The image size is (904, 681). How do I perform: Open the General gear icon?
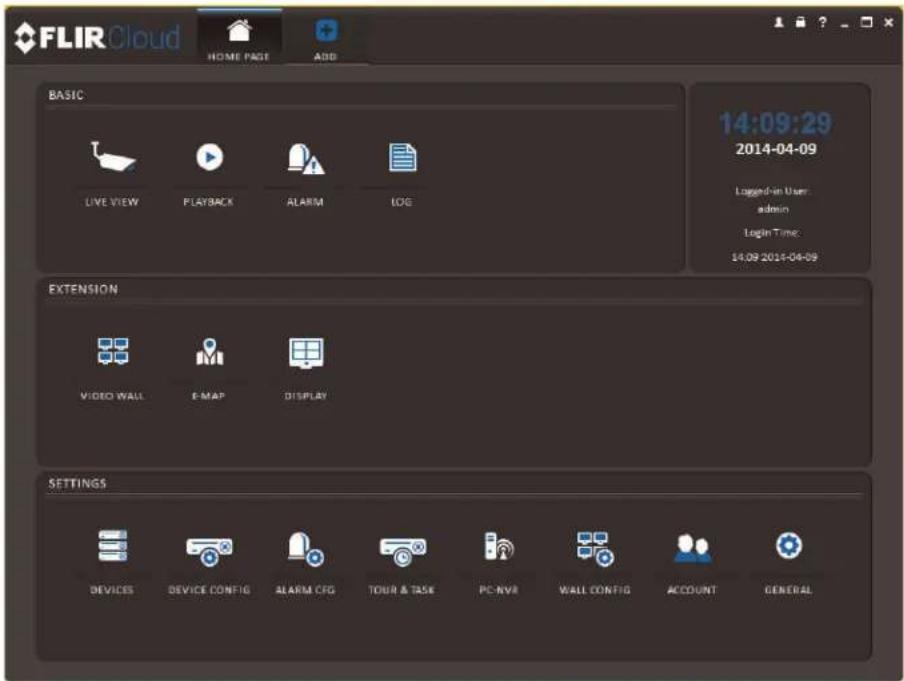tap(789, 545)
